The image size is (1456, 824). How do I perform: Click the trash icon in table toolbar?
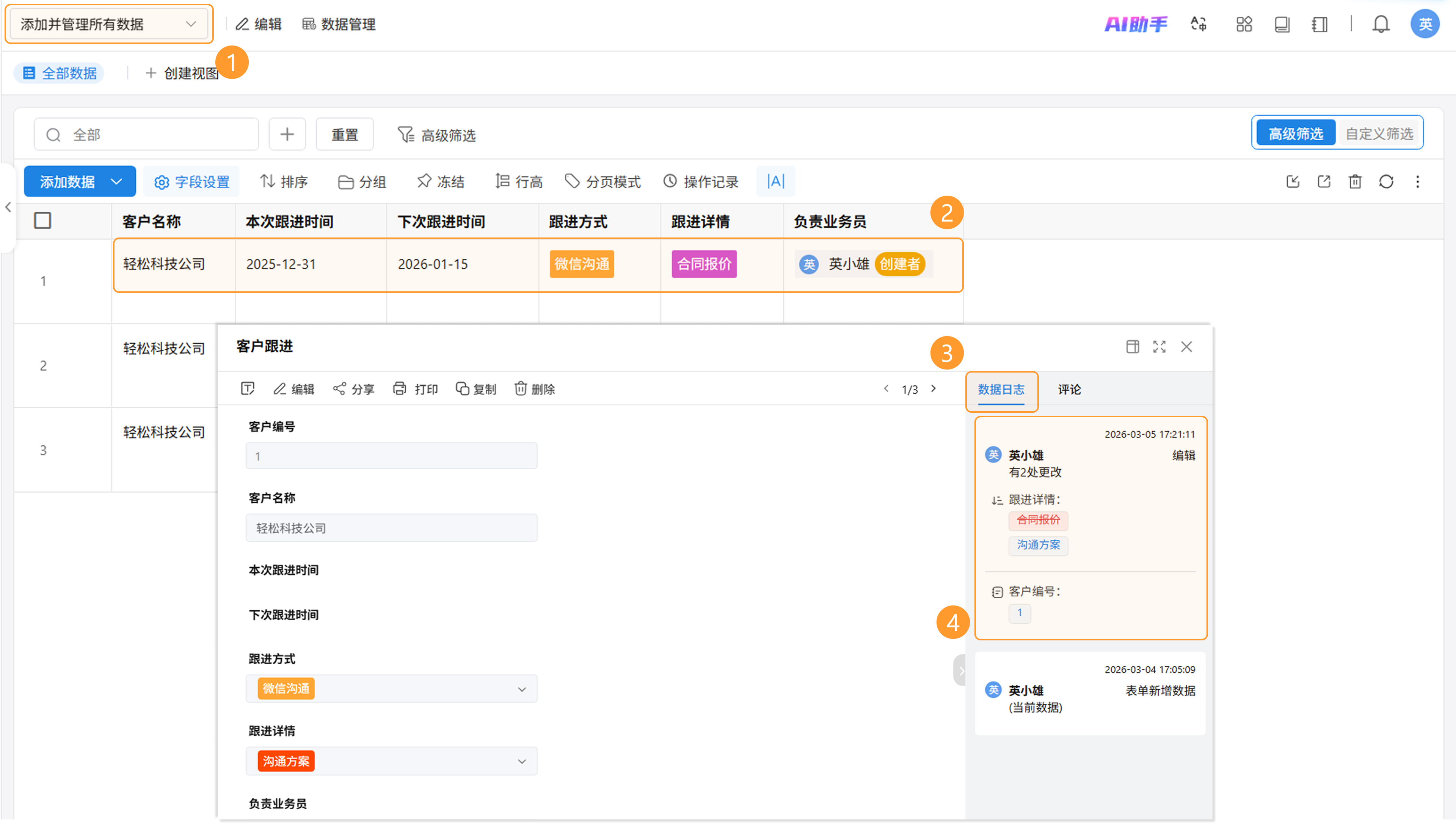[x=1355, y=182]
